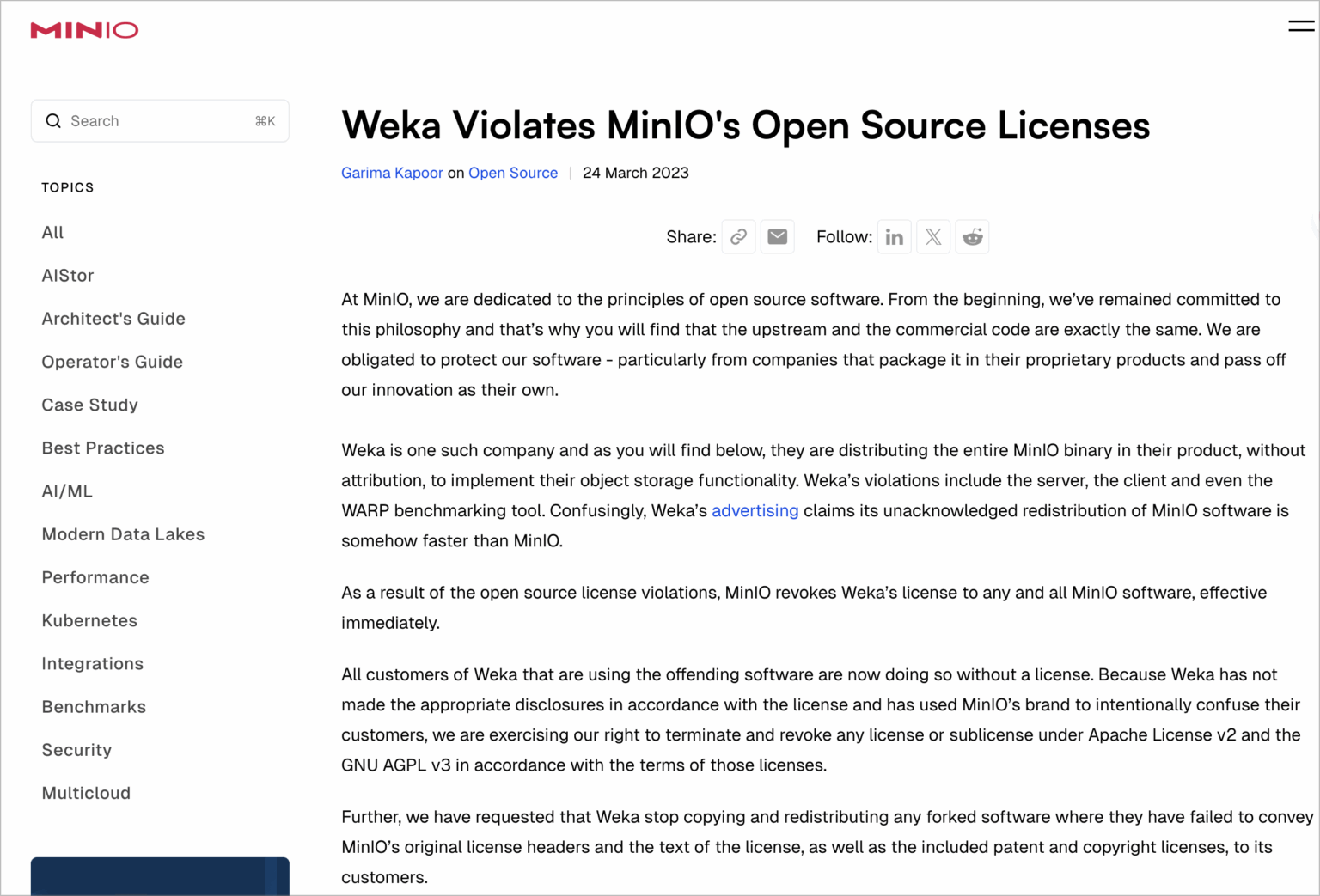The image size is (1320, 896).
Task: Browse the Multicloud topic
Action: tap(86, 793)
